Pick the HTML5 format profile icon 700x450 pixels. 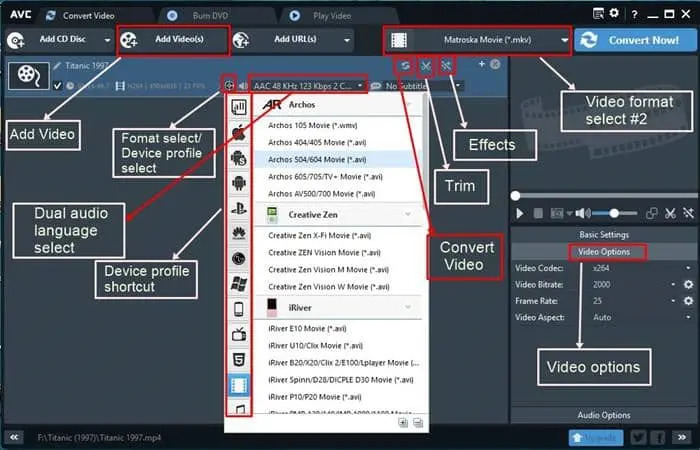tap(239, 358)
